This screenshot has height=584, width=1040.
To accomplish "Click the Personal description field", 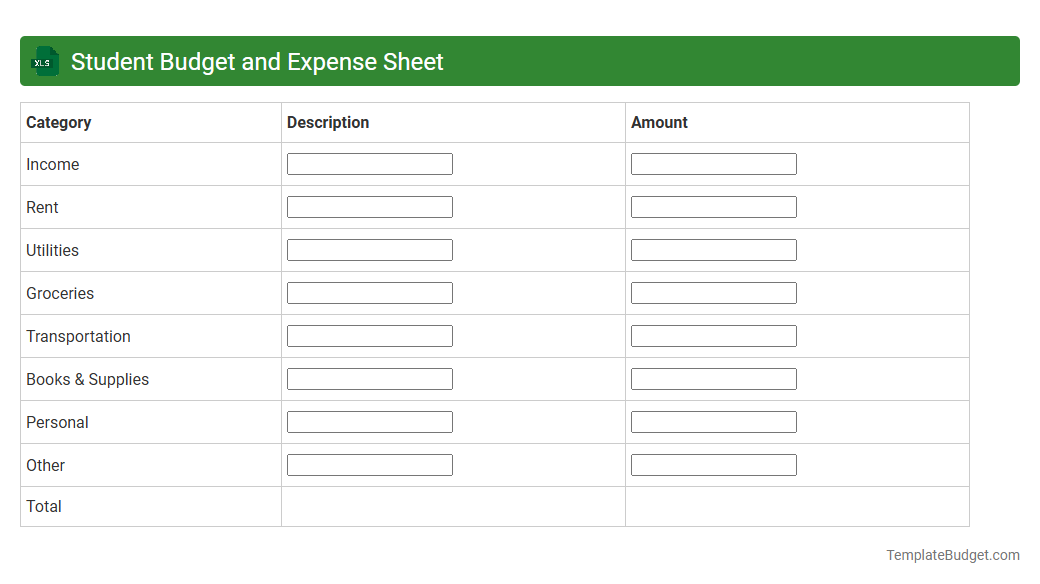I will coord(369,421).
